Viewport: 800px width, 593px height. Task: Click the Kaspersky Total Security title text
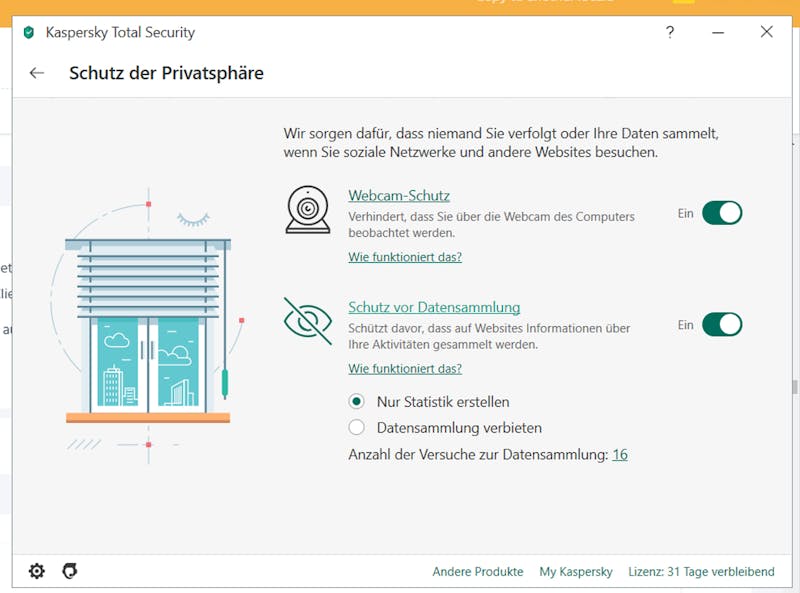pos(120,33)
